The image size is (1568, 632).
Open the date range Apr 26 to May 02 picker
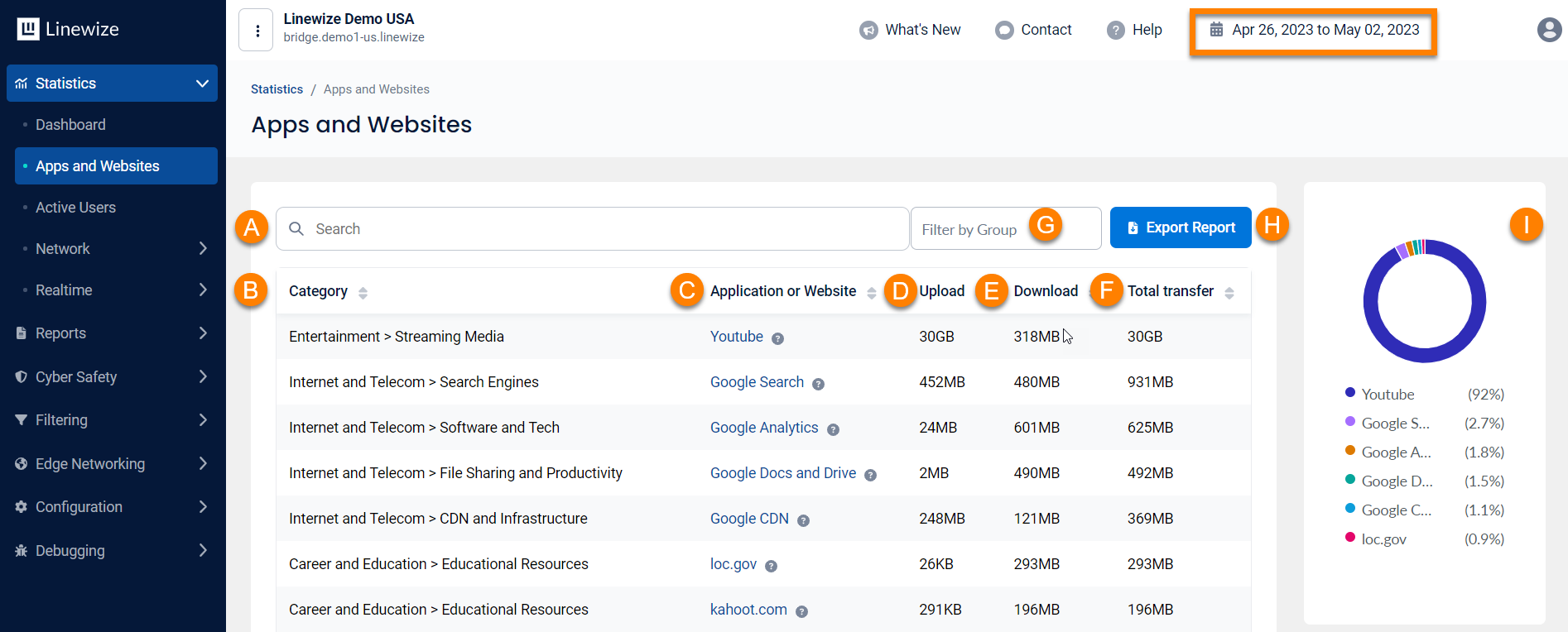(1314, 31)
